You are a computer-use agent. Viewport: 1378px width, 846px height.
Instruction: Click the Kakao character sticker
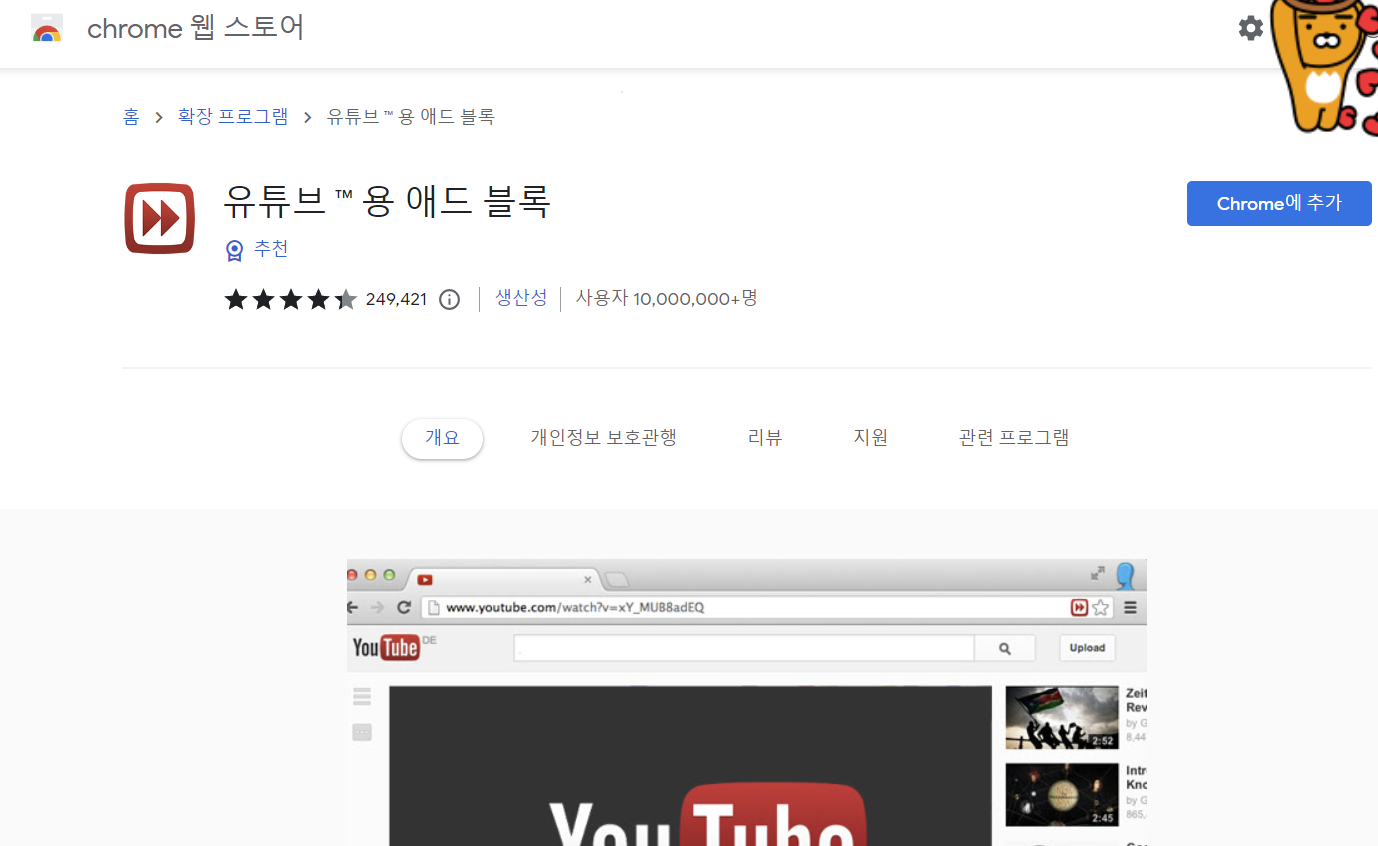(1324, 66)
